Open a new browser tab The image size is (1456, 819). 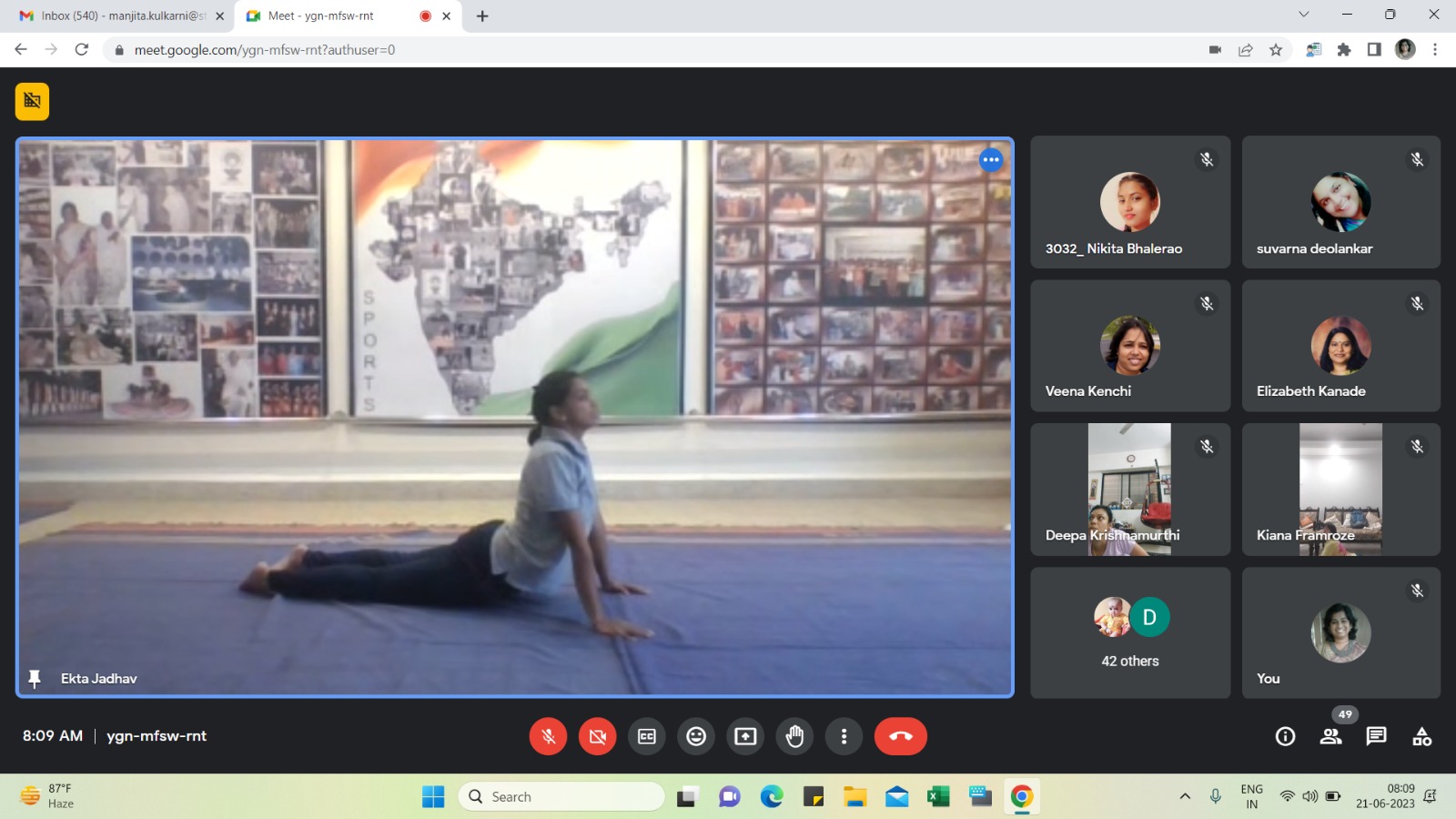coord(482,16)
